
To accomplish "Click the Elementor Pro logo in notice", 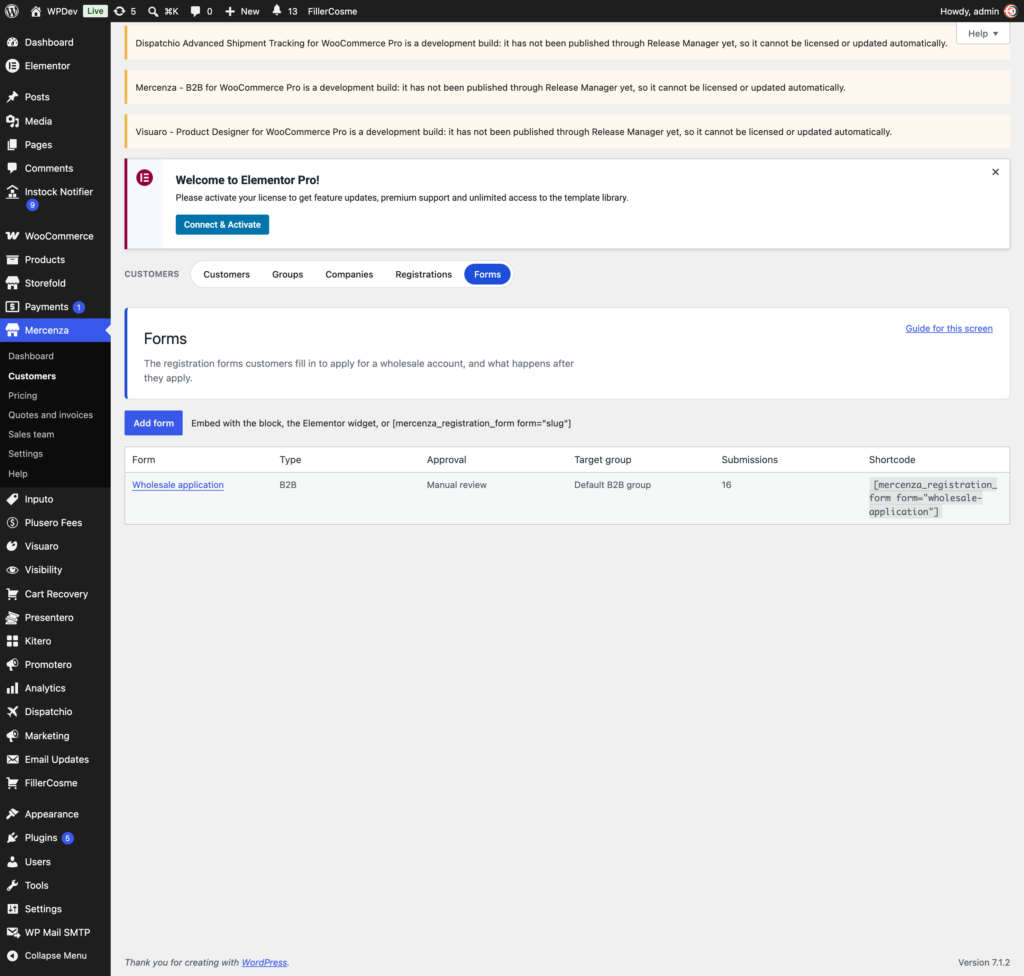I will (144, 178).
